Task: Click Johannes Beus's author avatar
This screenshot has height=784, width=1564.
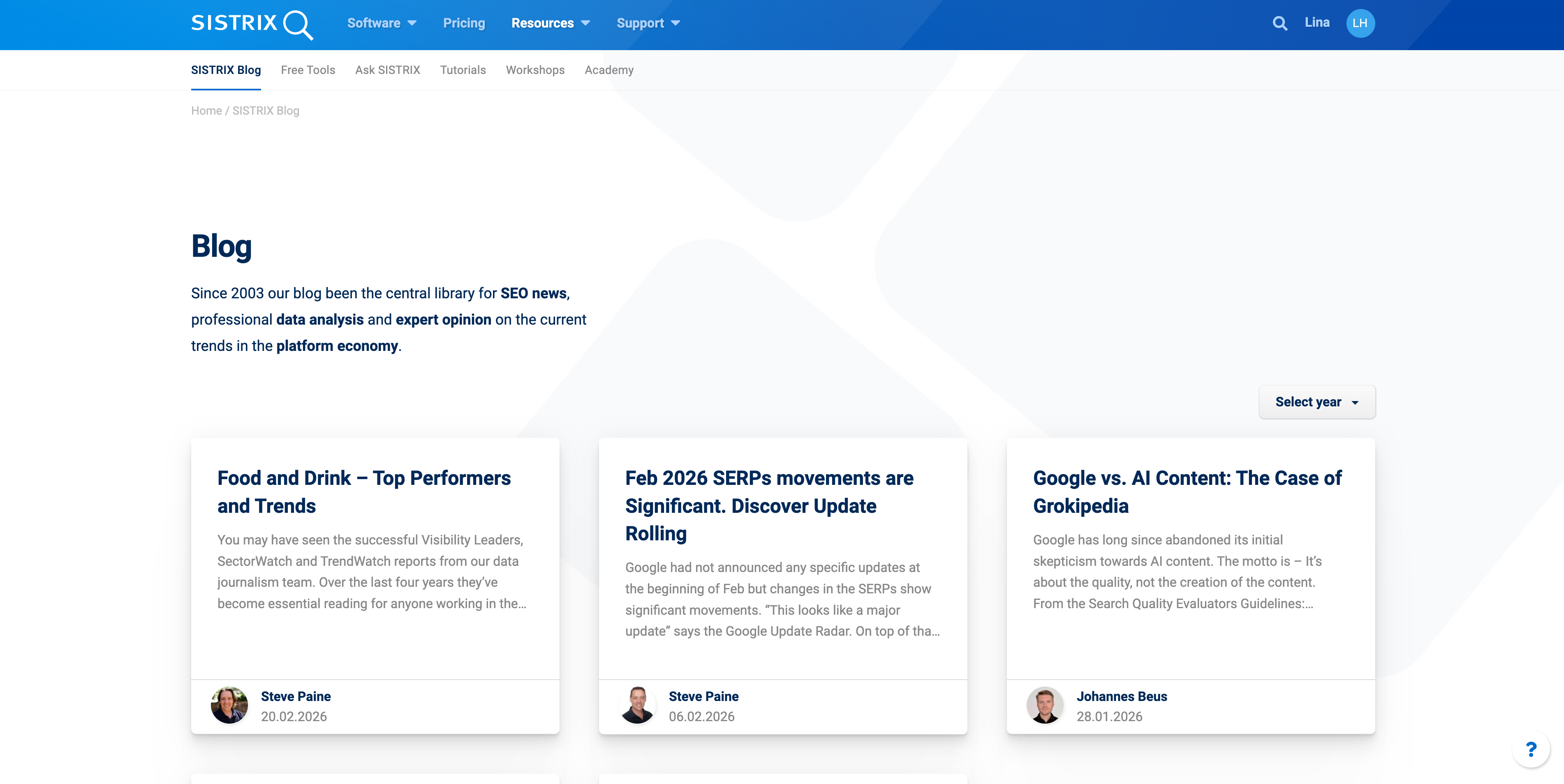Action: pos(1045,705)
